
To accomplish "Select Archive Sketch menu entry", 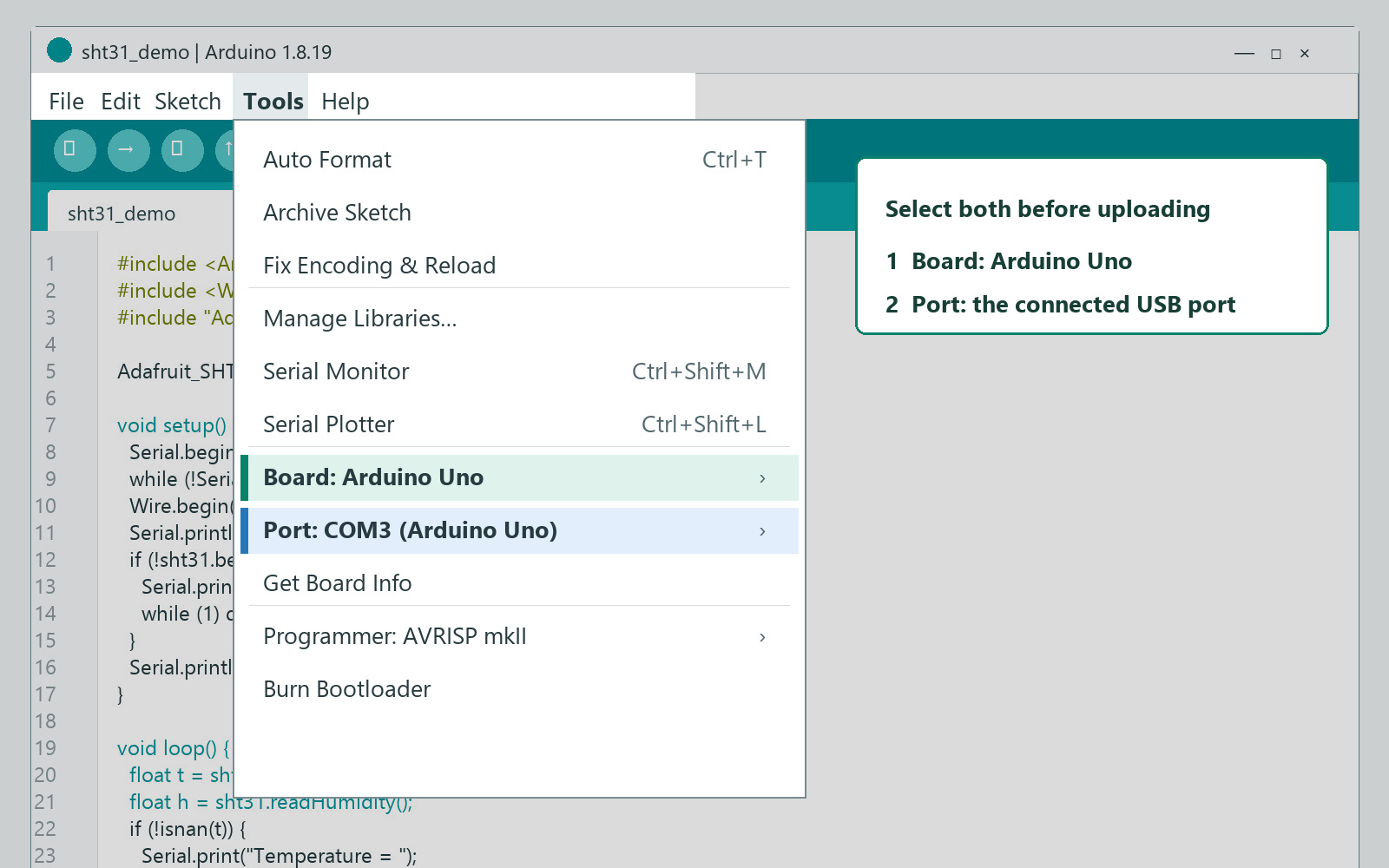I will 519,213.
